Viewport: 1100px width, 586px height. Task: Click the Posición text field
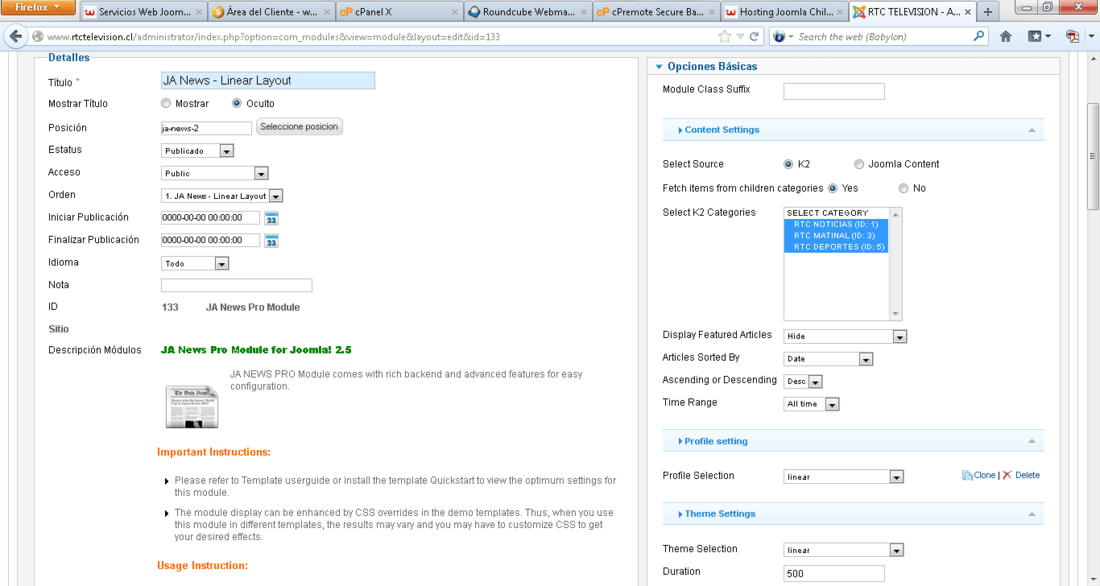coord(206,128)
